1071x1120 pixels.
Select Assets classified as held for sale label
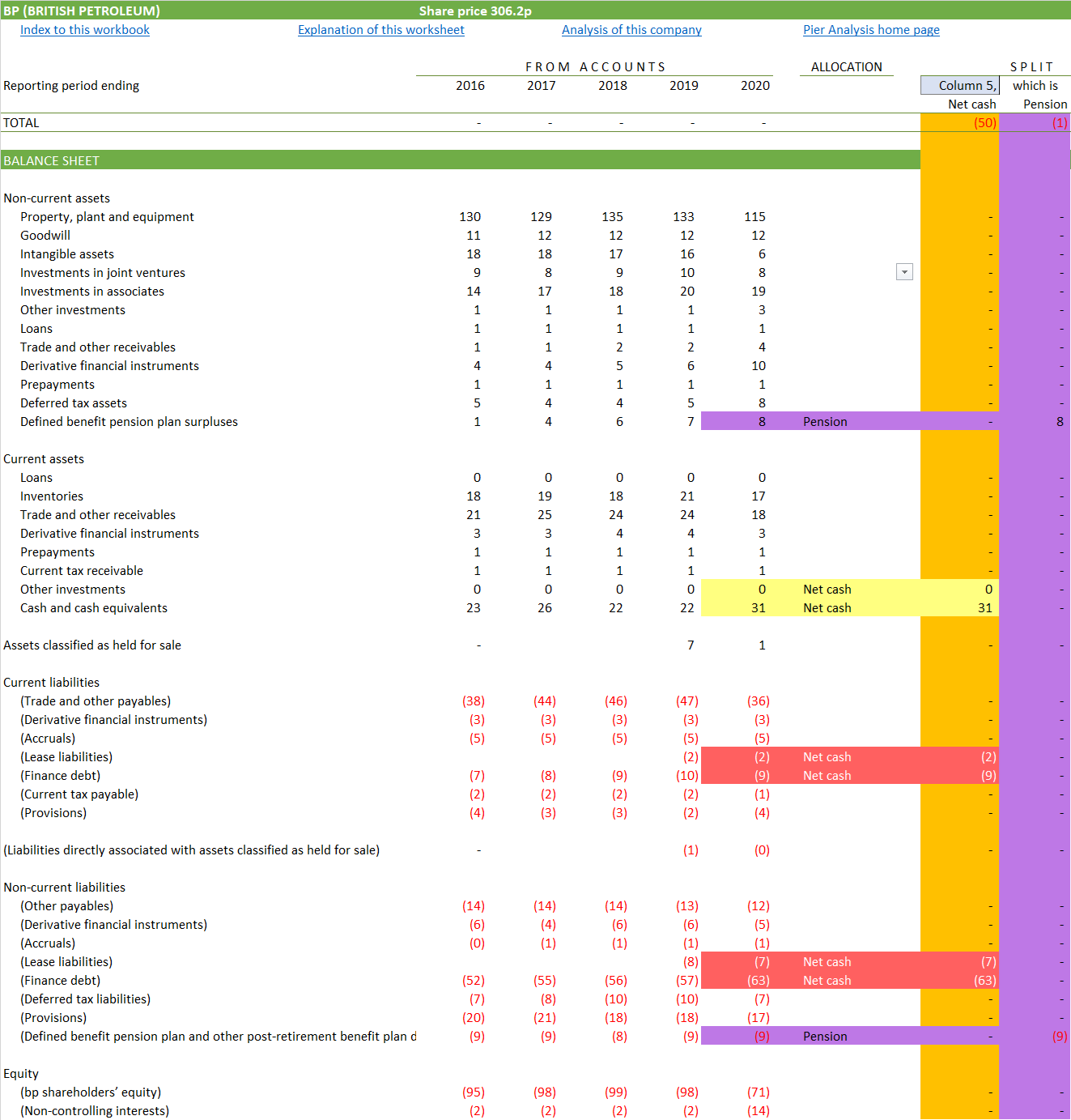pos(92,645)
